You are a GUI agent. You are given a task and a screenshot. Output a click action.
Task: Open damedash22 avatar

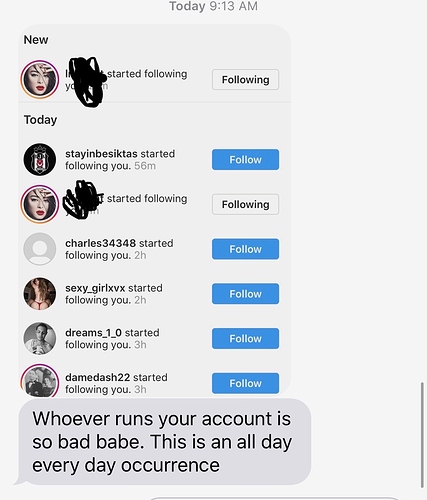[x=40, y=381]
